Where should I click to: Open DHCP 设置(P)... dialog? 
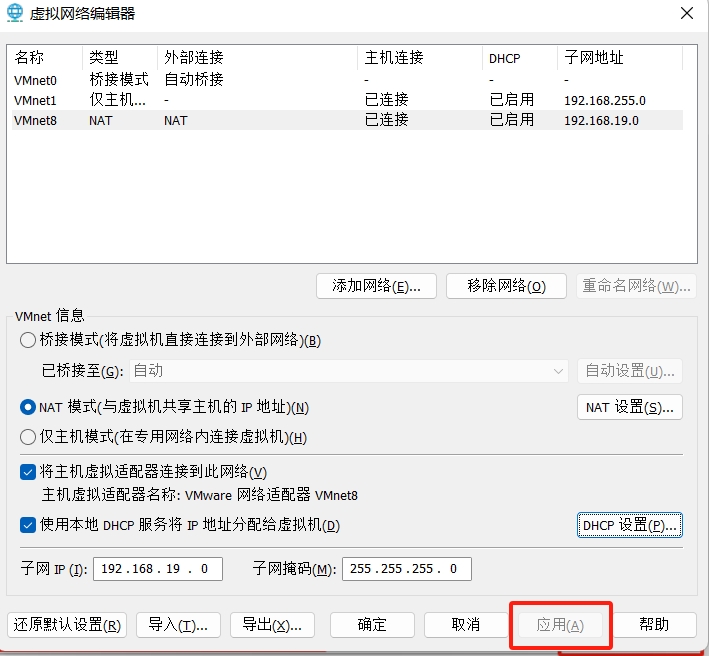tap(629, 525)
